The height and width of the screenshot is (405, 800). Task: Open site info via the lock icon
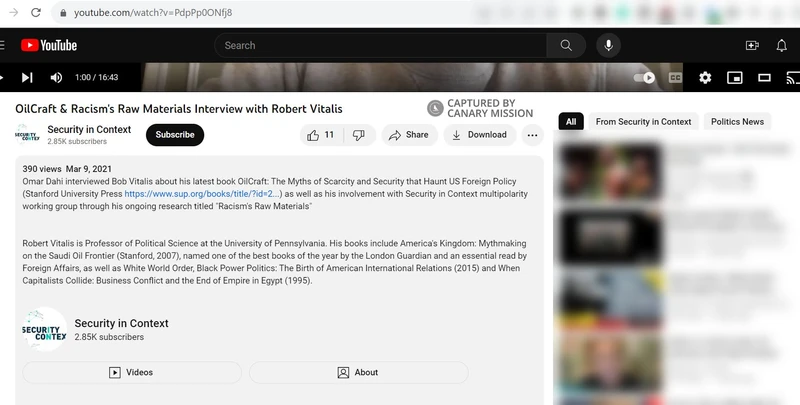(x=63, y=13)
